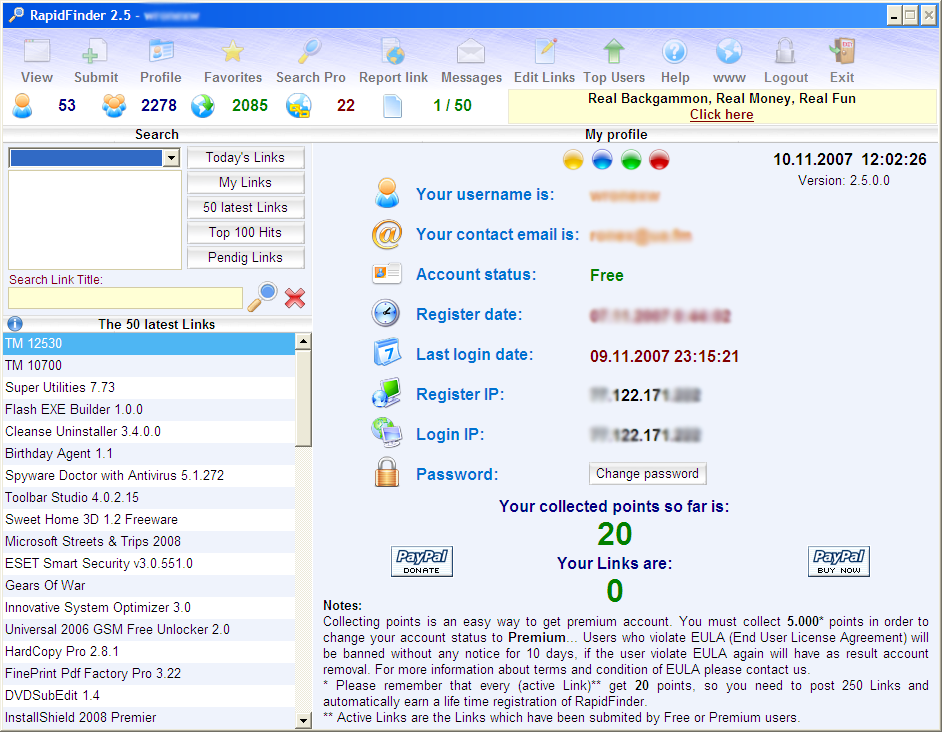The image size is (942, 732).
Task: Select Toolbar Studio 4.0.2.15 entry
Action: click(x=149, y=498)
